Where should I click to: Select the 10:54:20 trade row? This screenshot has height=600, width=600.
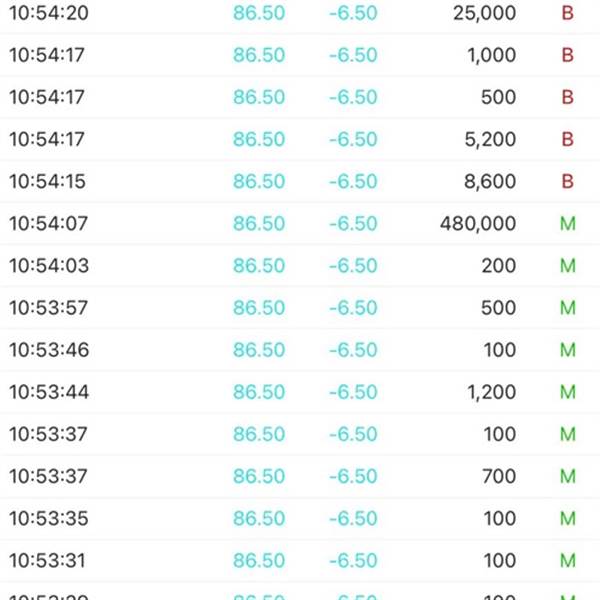[300, 14]
